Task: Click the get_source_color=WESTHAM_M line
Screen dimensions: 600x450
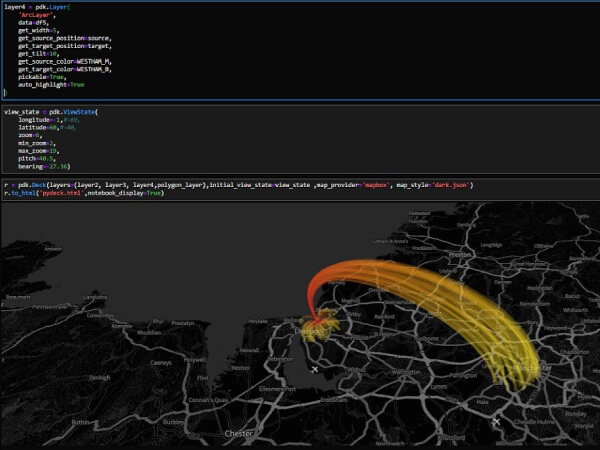Action: pos(65,61)
